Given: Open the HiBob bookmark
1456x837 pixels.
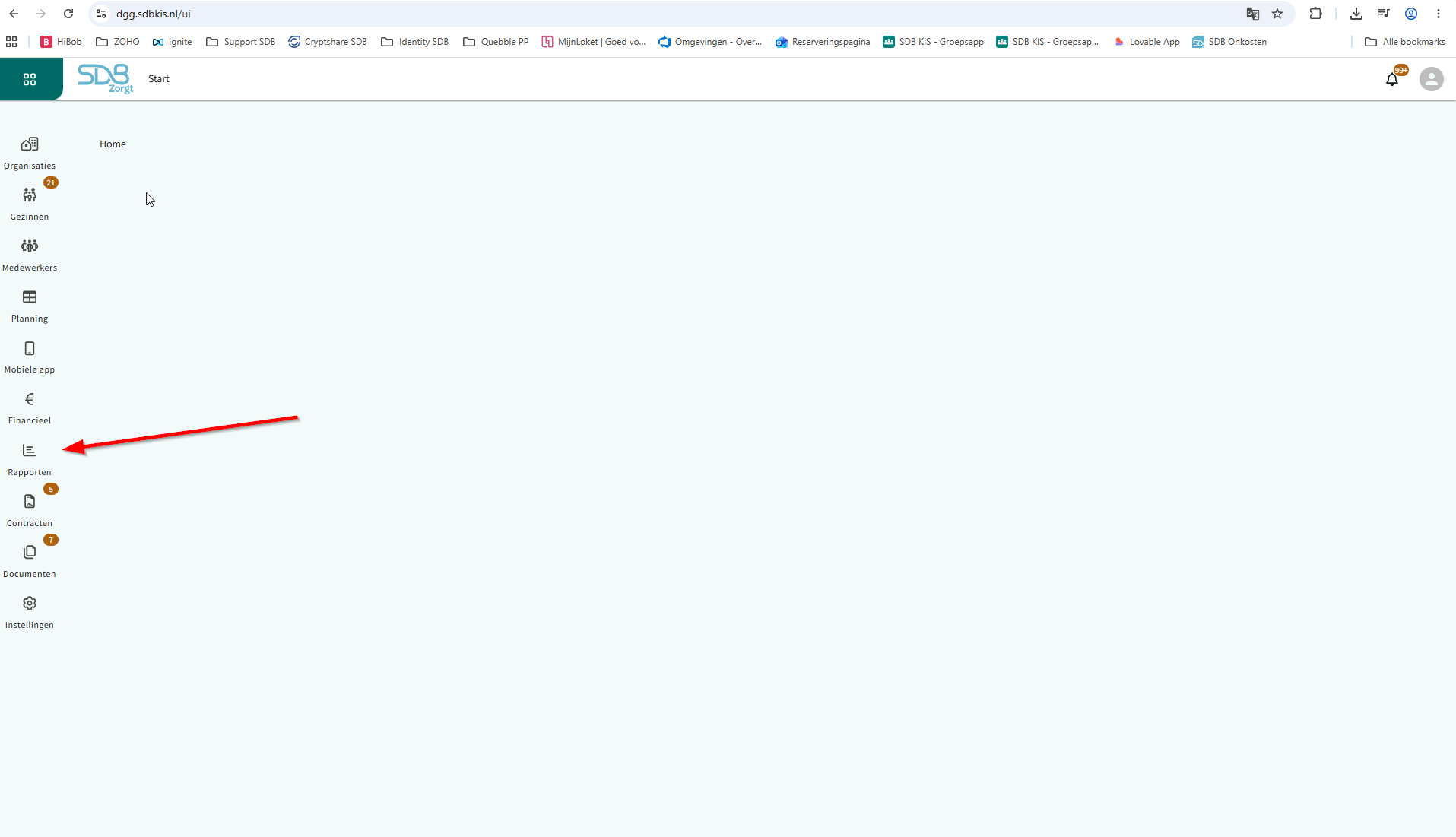Looking at the screenshot, I should click(x=61, y=42).
